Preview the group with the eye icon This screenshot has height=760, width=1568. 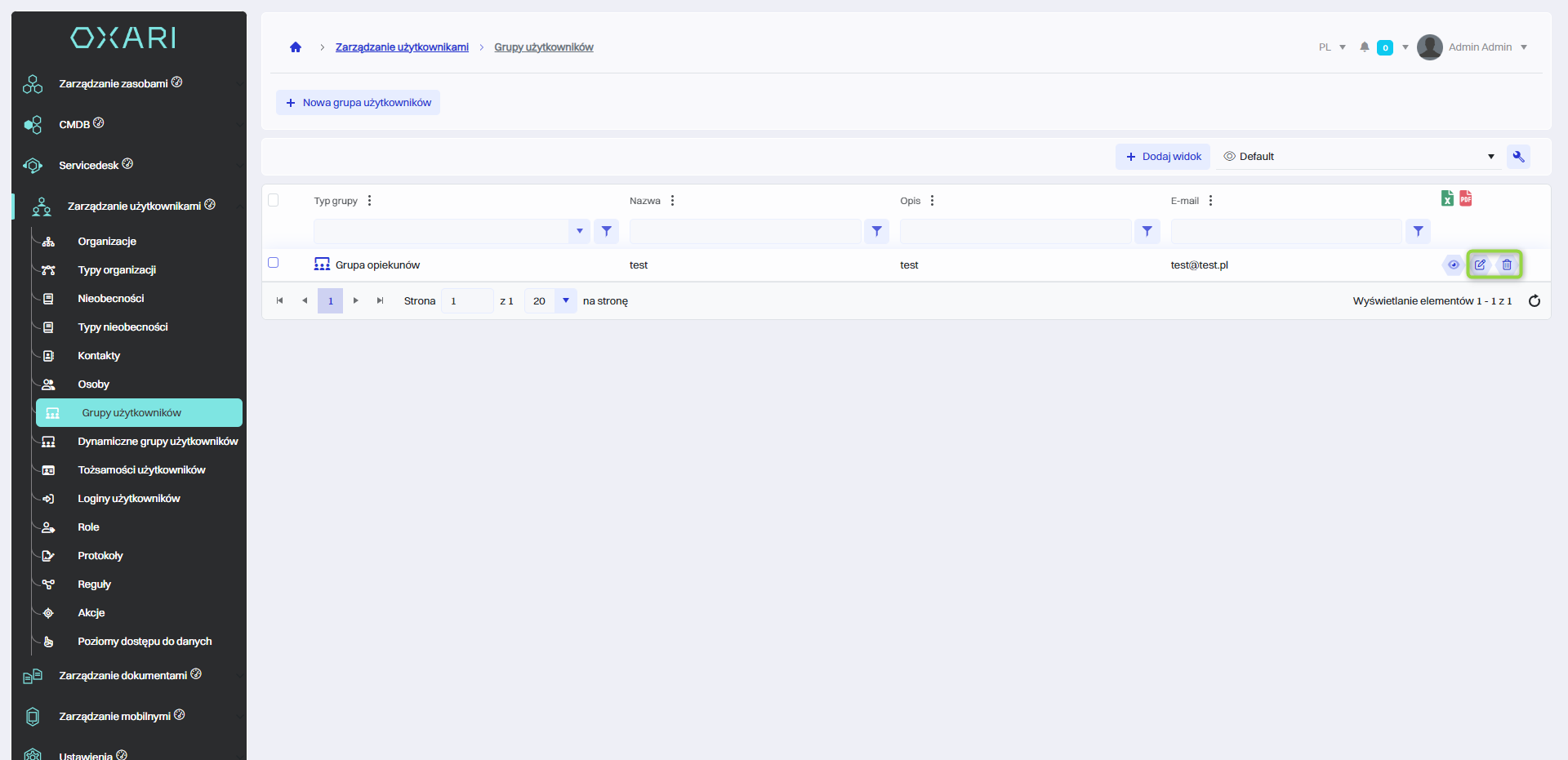[x=1453, y=264]
